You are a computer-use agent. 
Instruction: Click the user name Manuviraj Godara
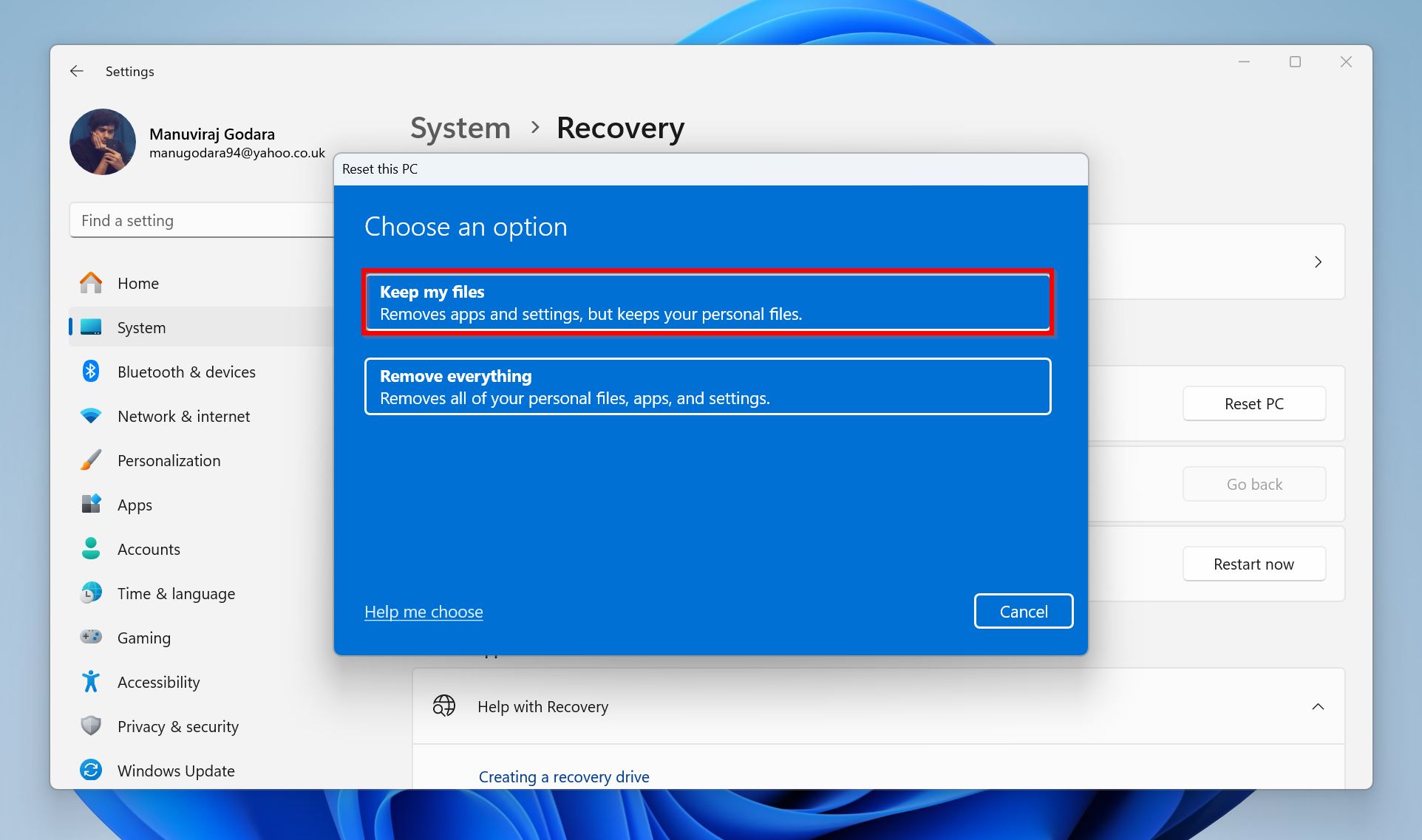212,134
